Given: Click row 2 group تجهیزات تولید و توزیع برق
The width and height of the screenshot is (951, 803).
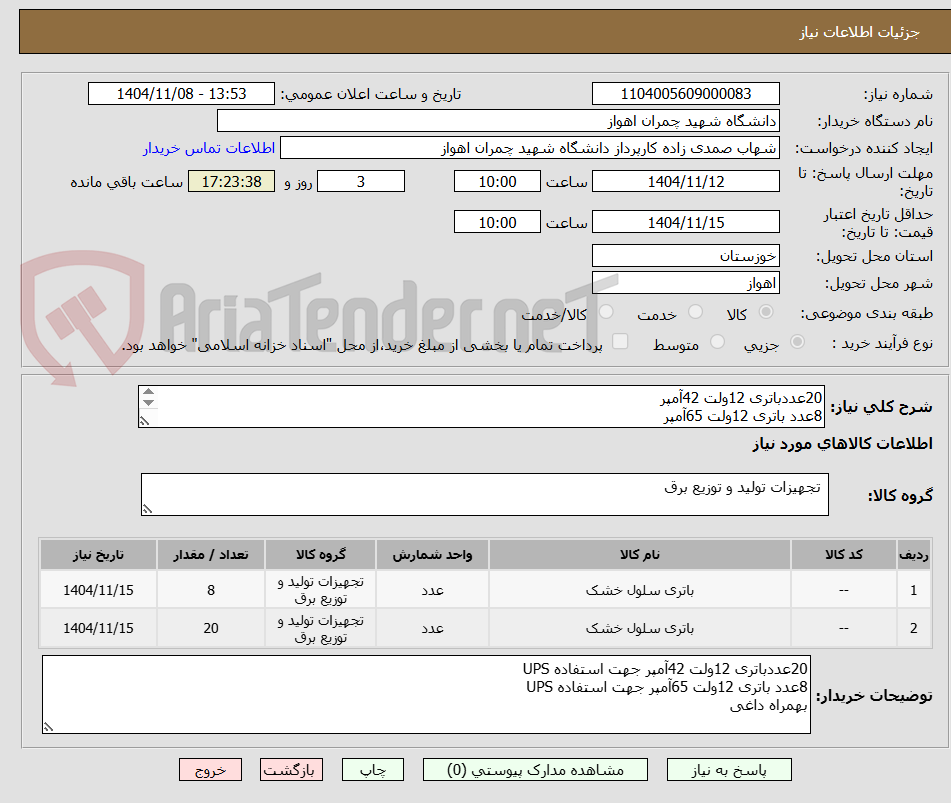Looking at the screenshot, I should click(x=320, y=628).
